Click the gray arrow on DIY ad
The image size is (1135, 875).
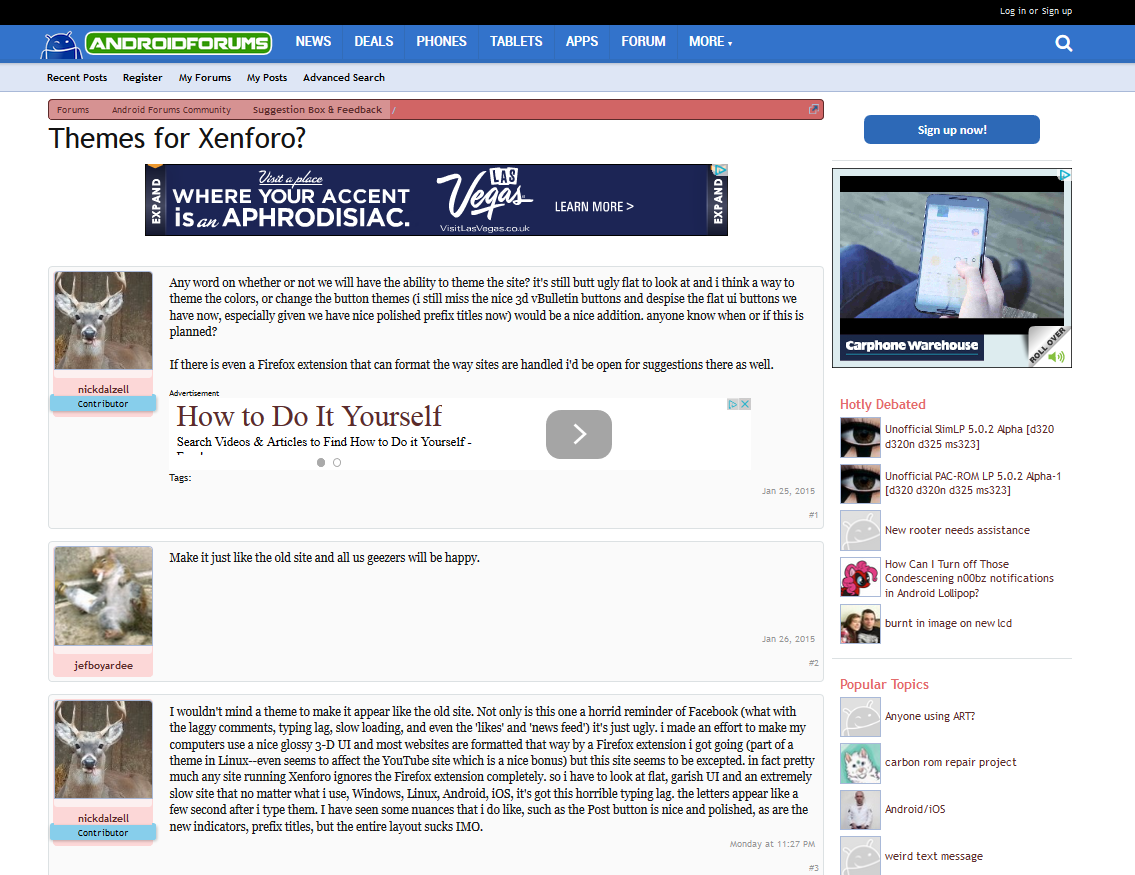tap(578, 434)
